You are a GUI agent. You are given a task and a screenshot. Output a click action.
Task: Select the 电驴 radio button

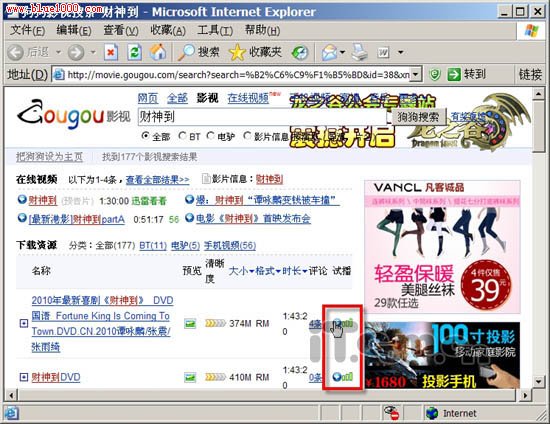point(210,135)
